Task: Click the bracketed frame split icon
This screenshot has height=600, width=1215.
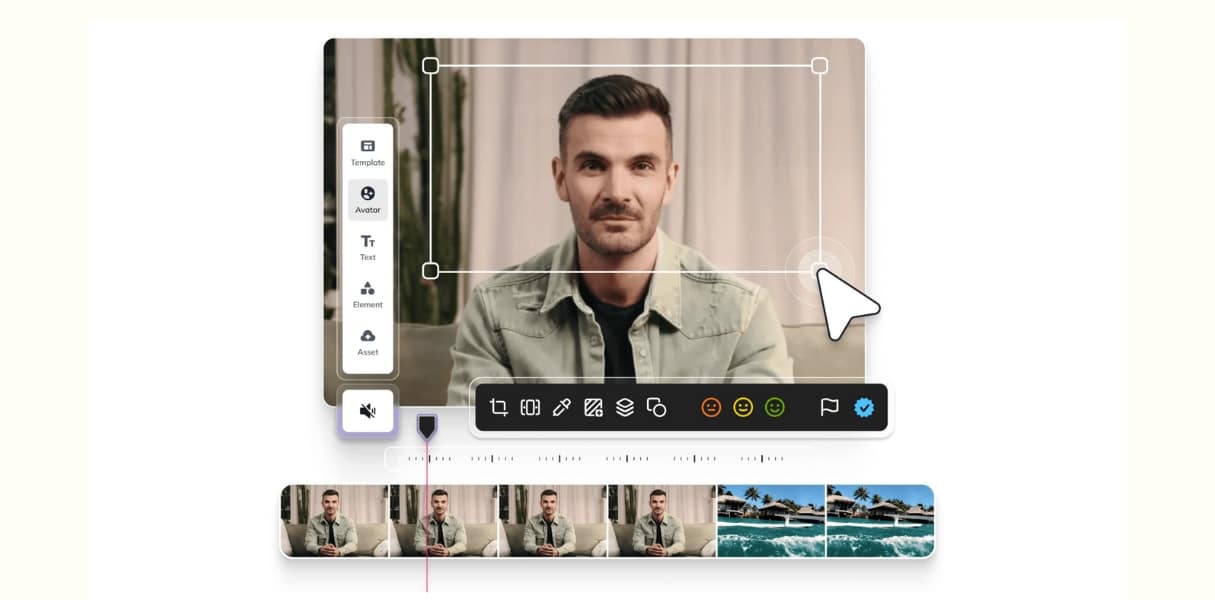Action: (530, 407)
